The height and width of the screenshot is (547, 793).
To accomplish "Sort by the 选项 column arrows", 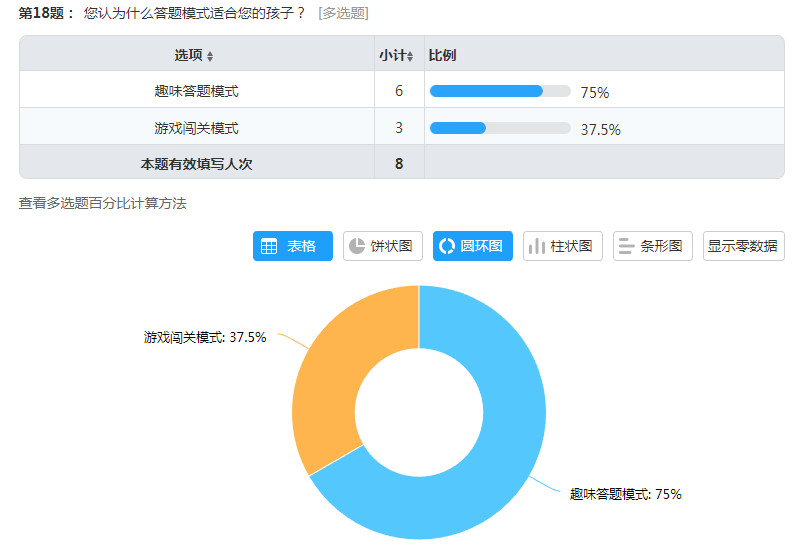I will (210, 56).
